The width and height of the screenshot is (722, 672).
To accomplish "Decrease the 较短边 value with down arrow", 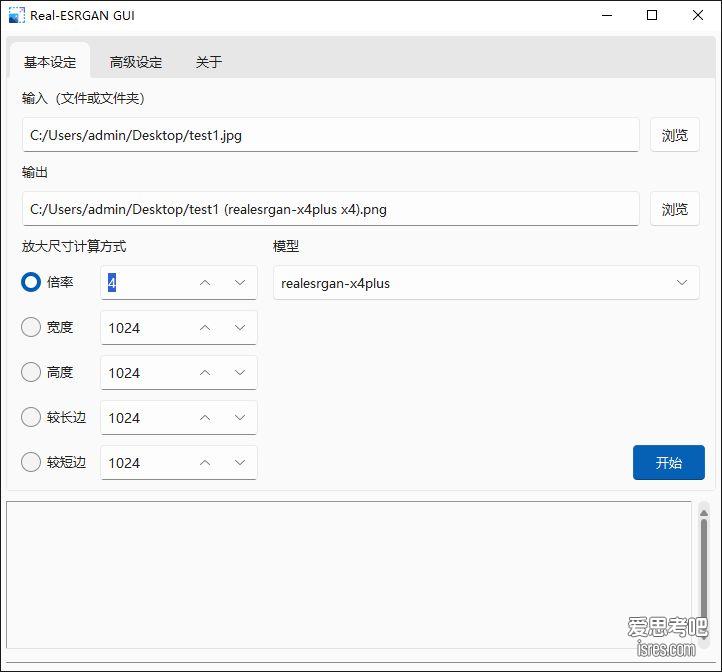I will (x=240, y=463).
